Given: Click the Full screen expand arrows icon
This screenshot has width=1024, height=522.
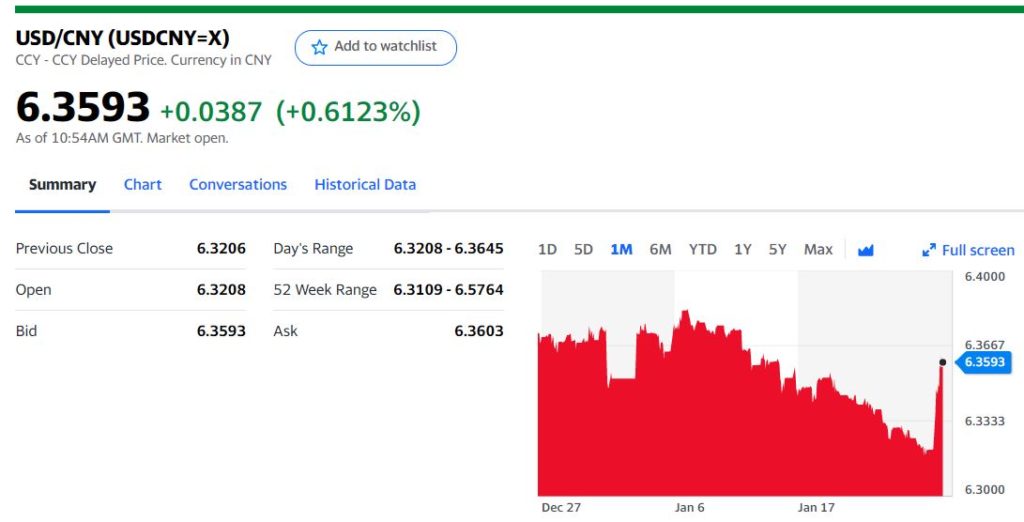Looking at the screenshot, I should coord(929,250).
